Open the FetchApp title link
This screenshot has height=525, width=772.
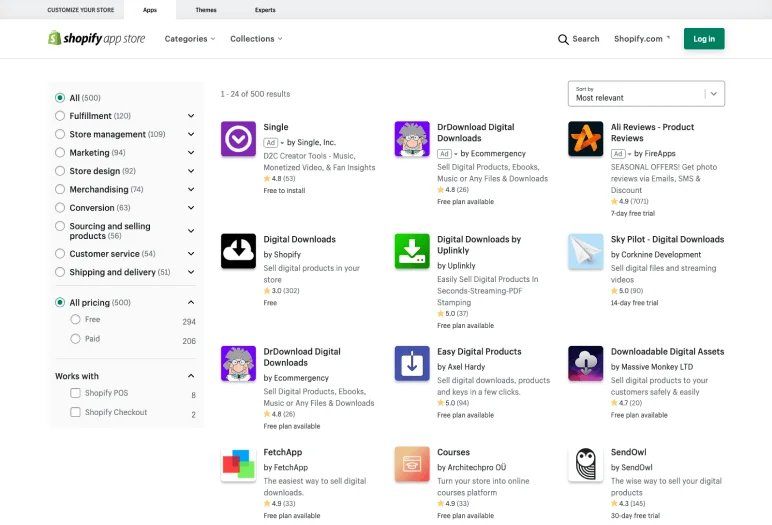tap(283, 452)
